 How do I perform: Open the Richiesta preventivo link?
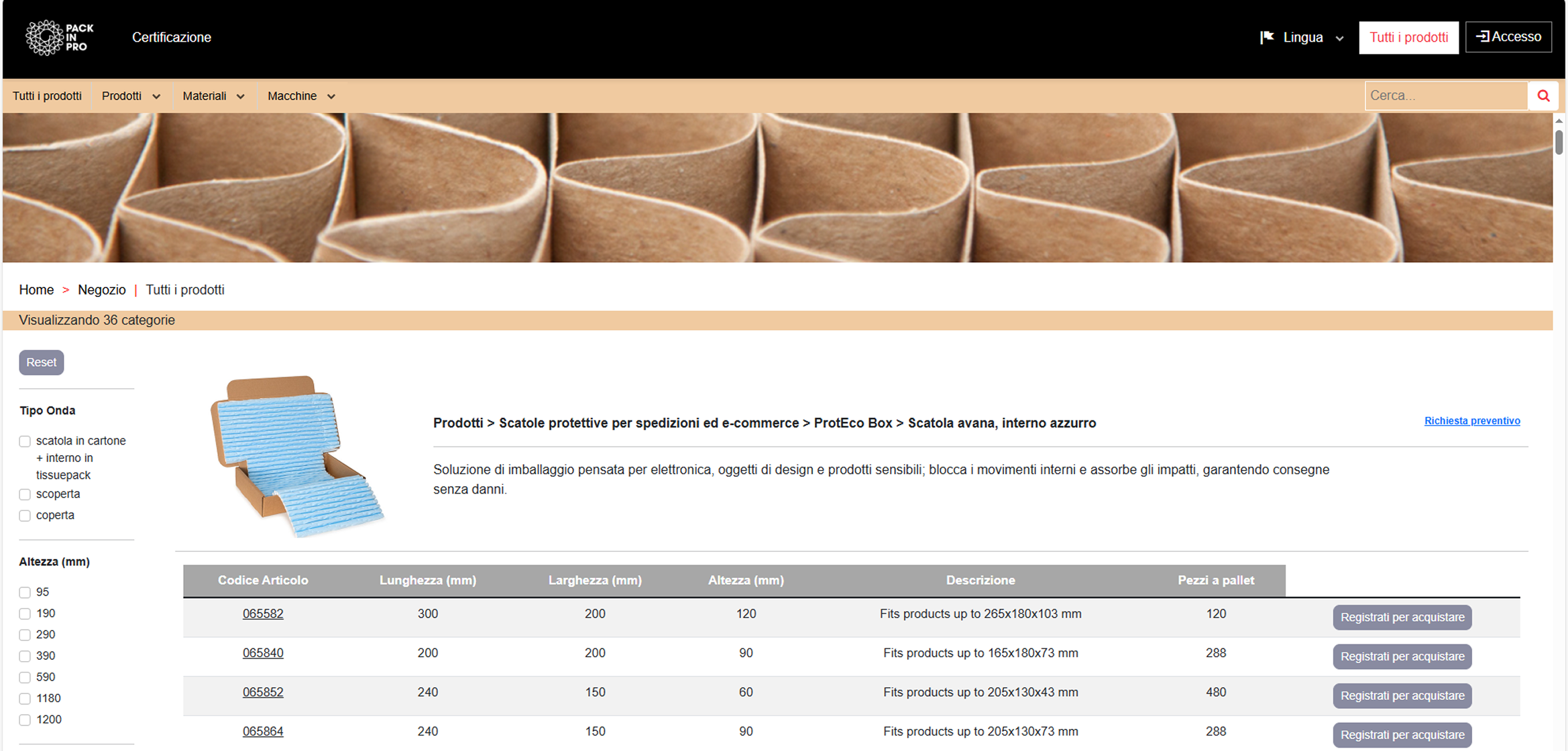(x=1472, y=421)
